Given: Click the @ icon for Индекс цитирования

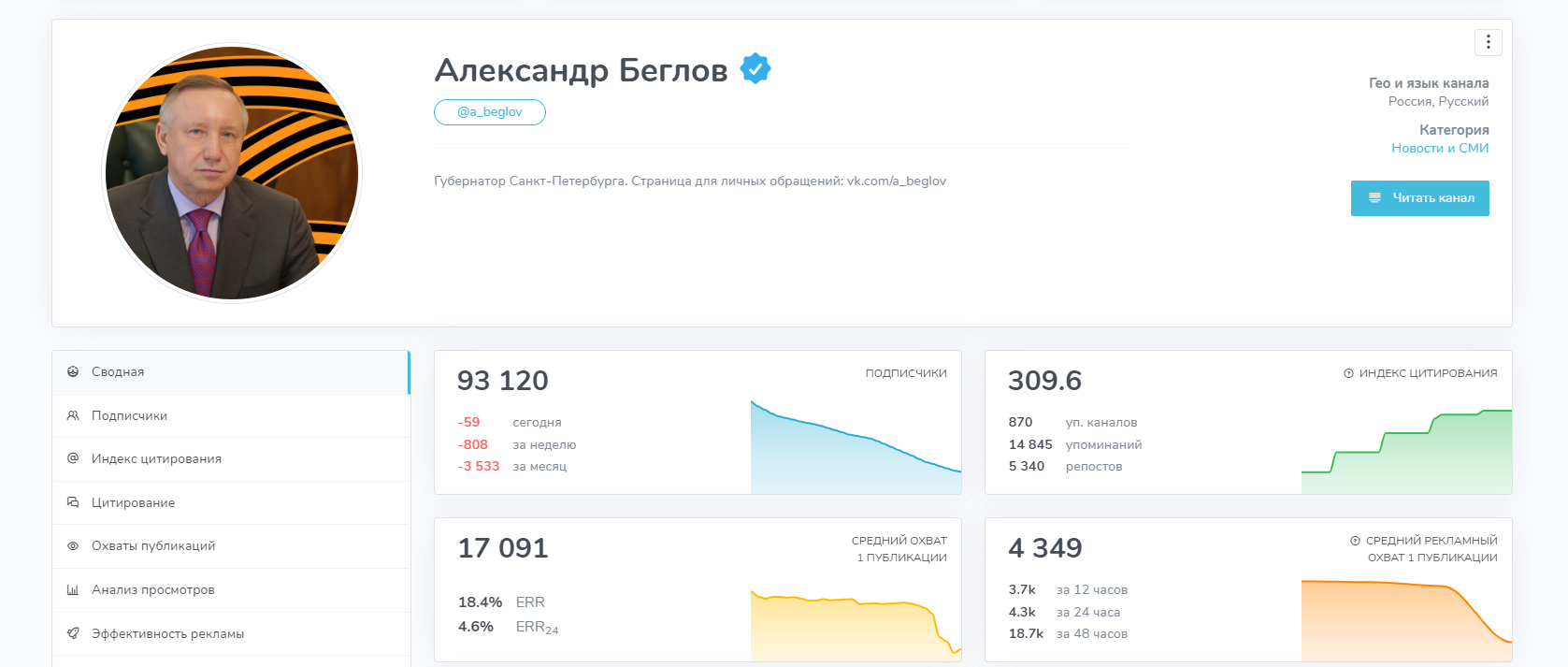Looking at the screenshot, I should pyautogui.click(x=73, y=458).
